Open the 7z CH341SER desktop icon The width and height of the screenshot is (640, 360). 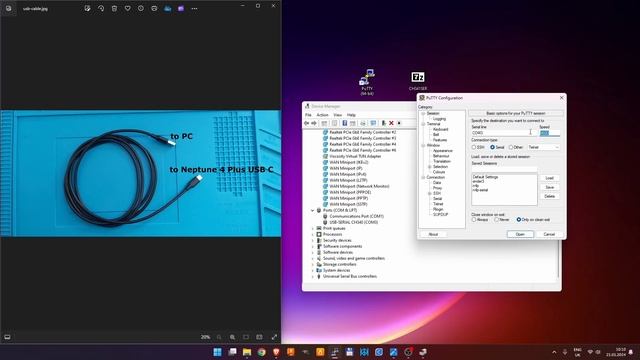coord(418,81)
